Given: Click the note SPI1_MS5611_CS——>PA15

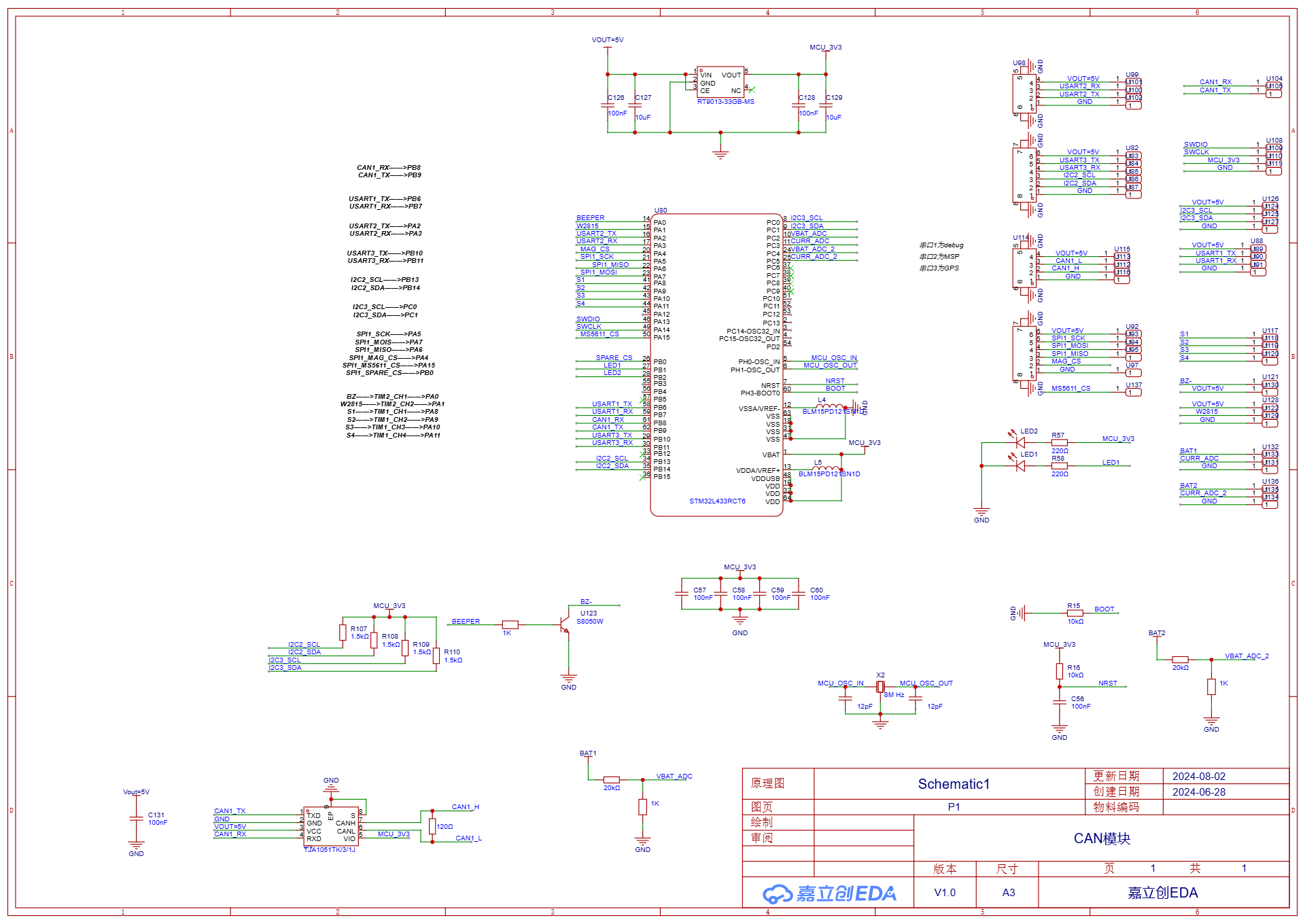Looking at the screenshot, I should point(388,366).
